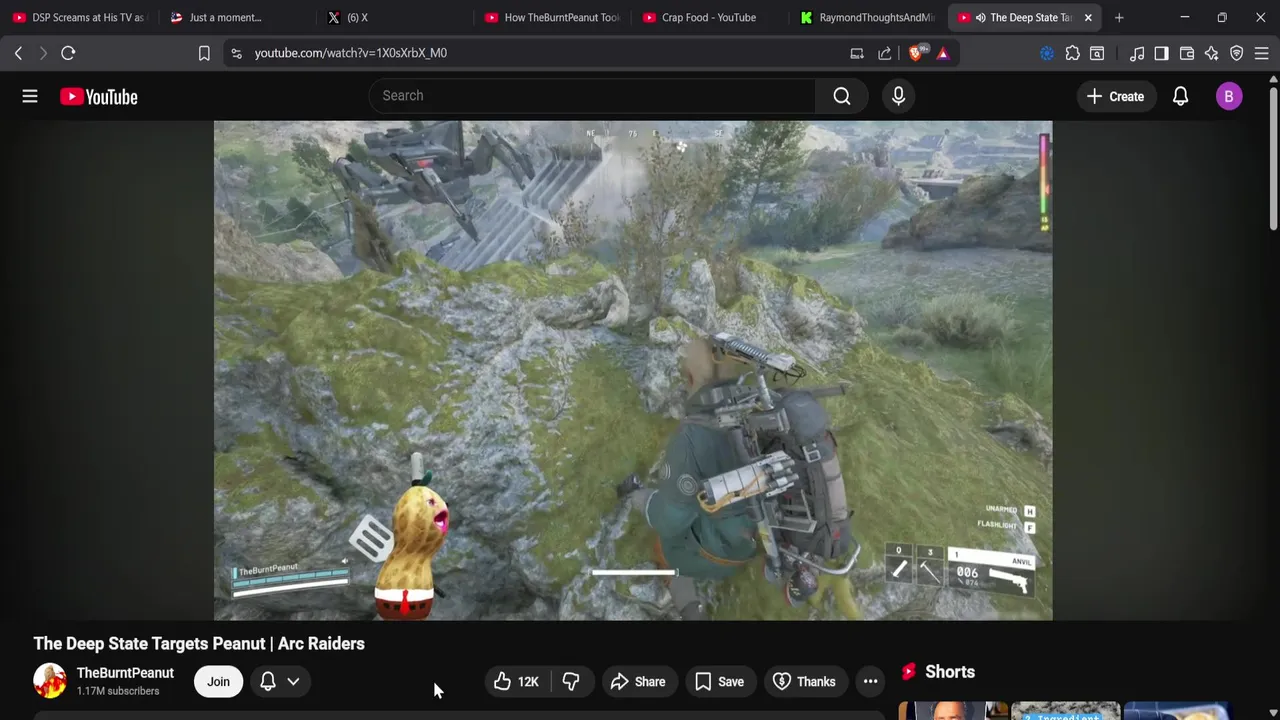
Task: Open Brave VPN shield icon
Action: [1237, 53]
